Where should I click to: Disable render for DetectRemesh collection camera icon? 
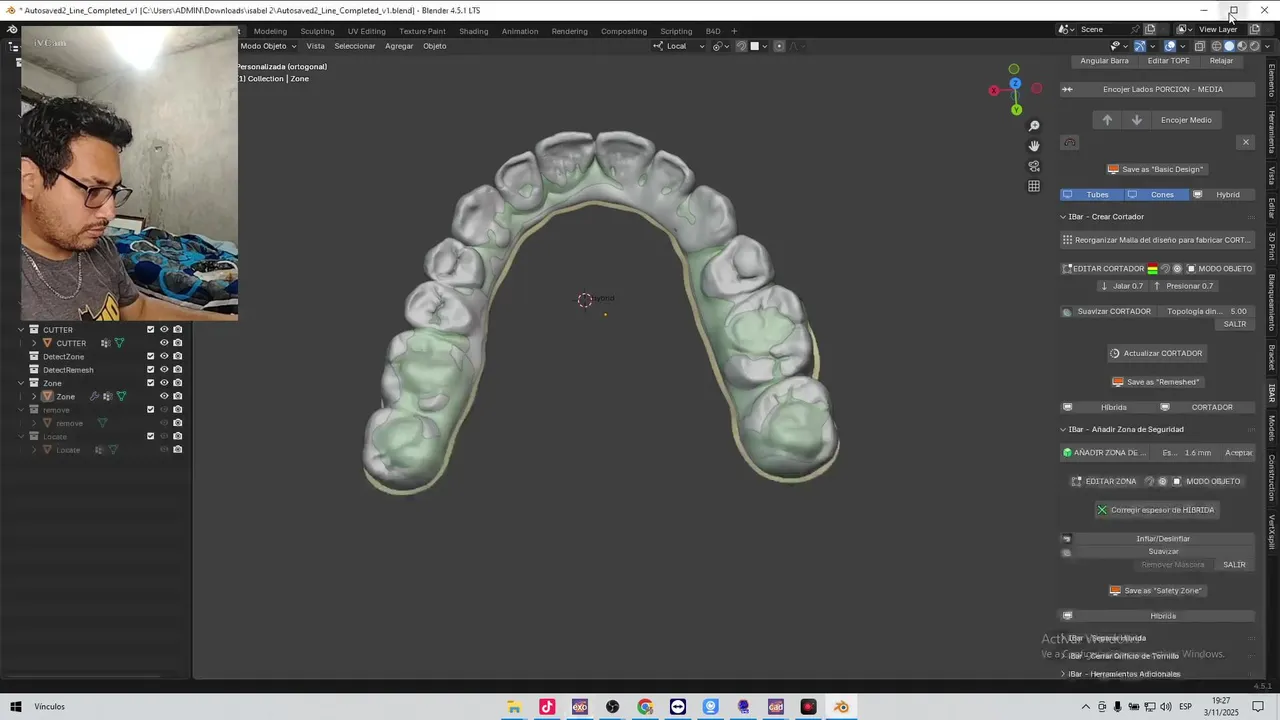click(x=177, y=370)
